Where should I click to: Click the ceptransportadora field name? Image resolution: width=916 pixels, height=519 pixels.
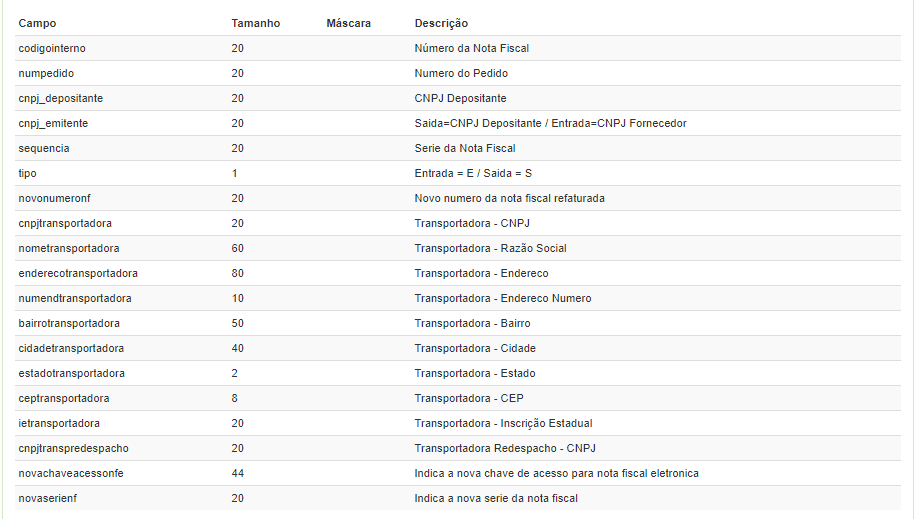click(x=64, y=398)
